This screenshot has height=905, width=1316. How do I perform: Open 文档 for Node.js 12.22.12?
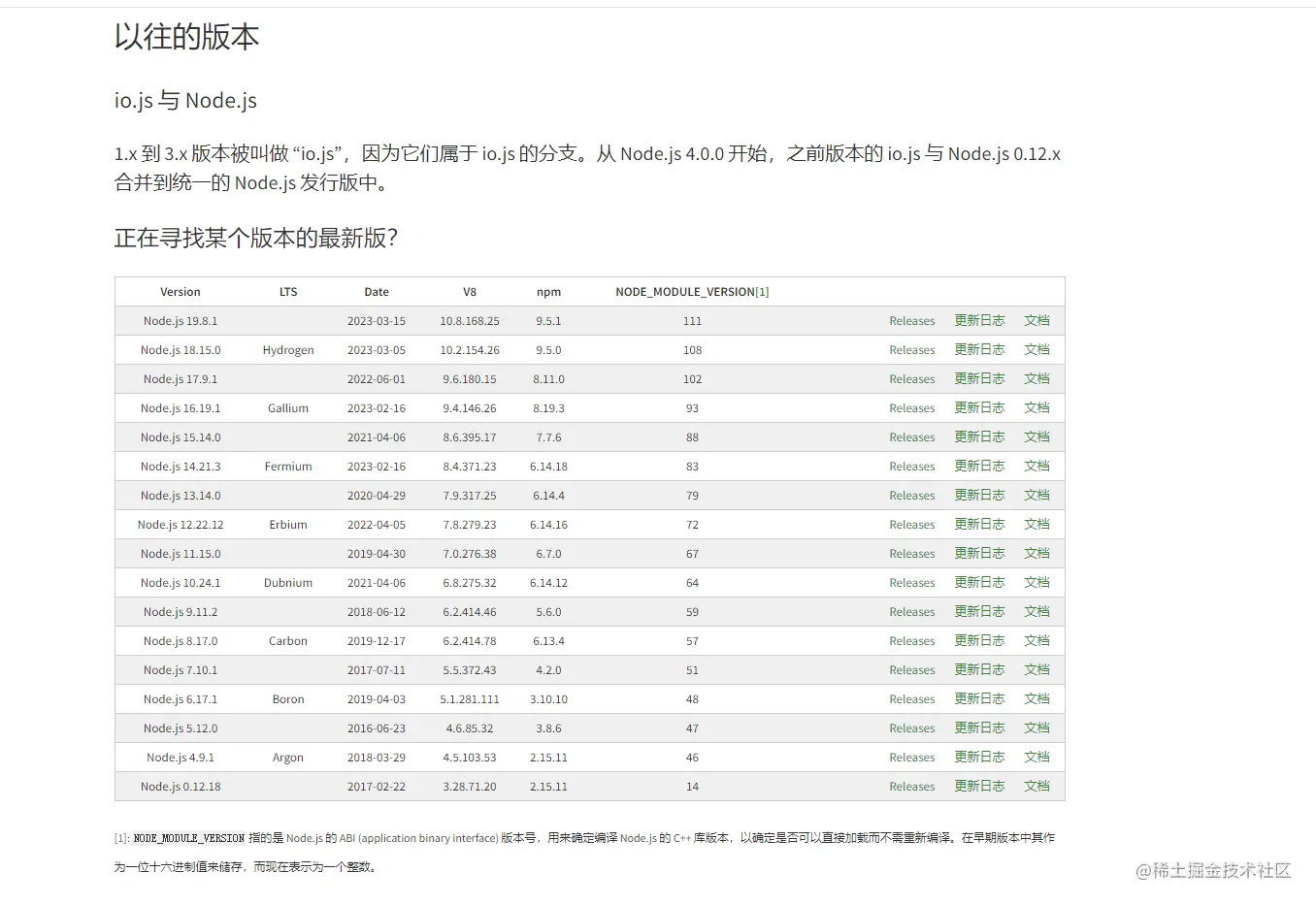pyautogui.click(x=1036, y=525)
